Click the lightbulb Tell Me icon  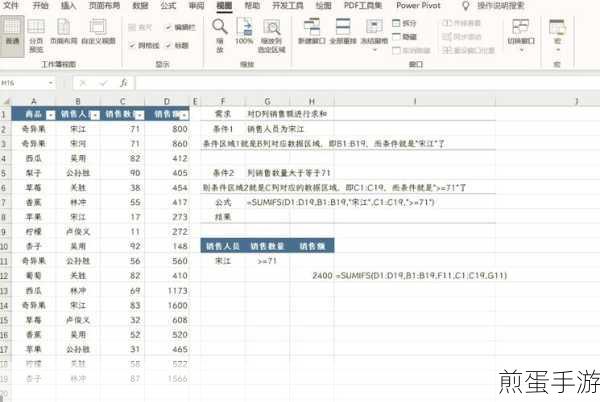(466, 6)
